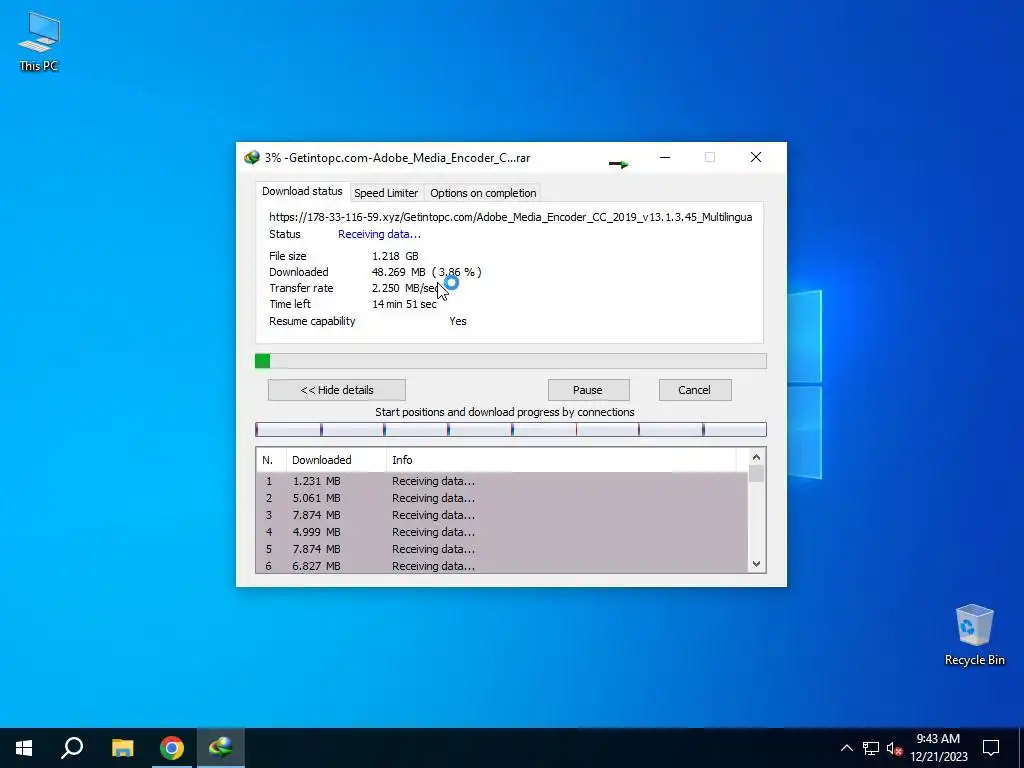Open File Explorer from the taskbar

[x=122, y=748]
